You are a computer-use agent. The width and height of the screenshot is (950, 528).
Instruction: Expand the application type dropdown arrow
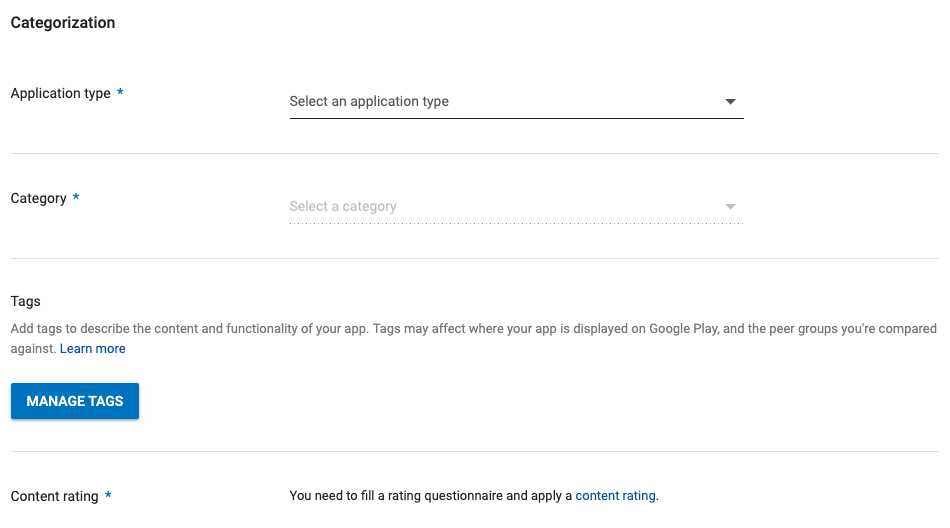[730, 102]
